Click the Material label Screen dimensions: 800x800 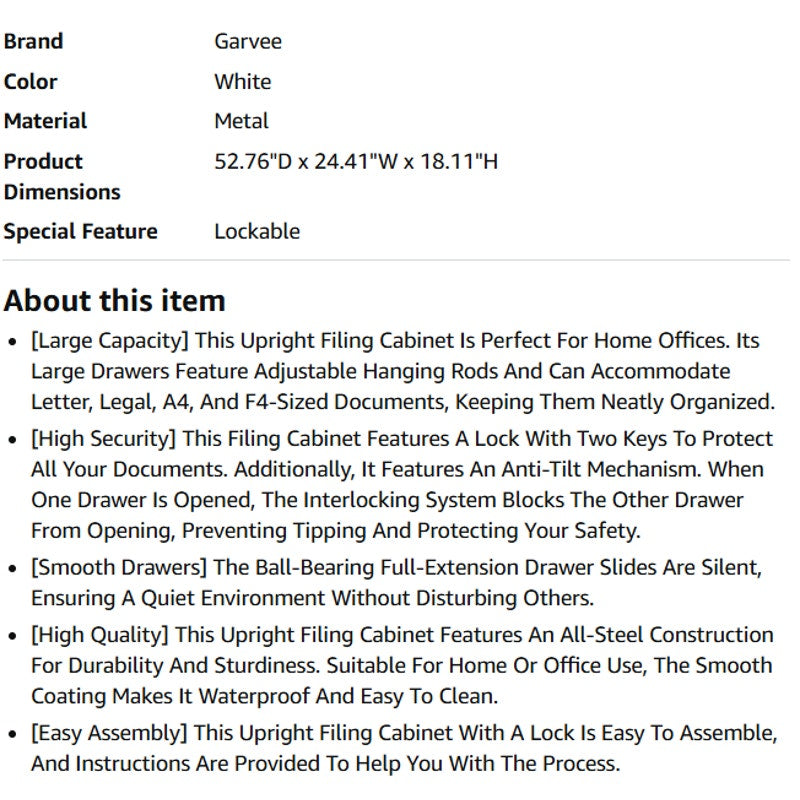(x=45, y=121)
